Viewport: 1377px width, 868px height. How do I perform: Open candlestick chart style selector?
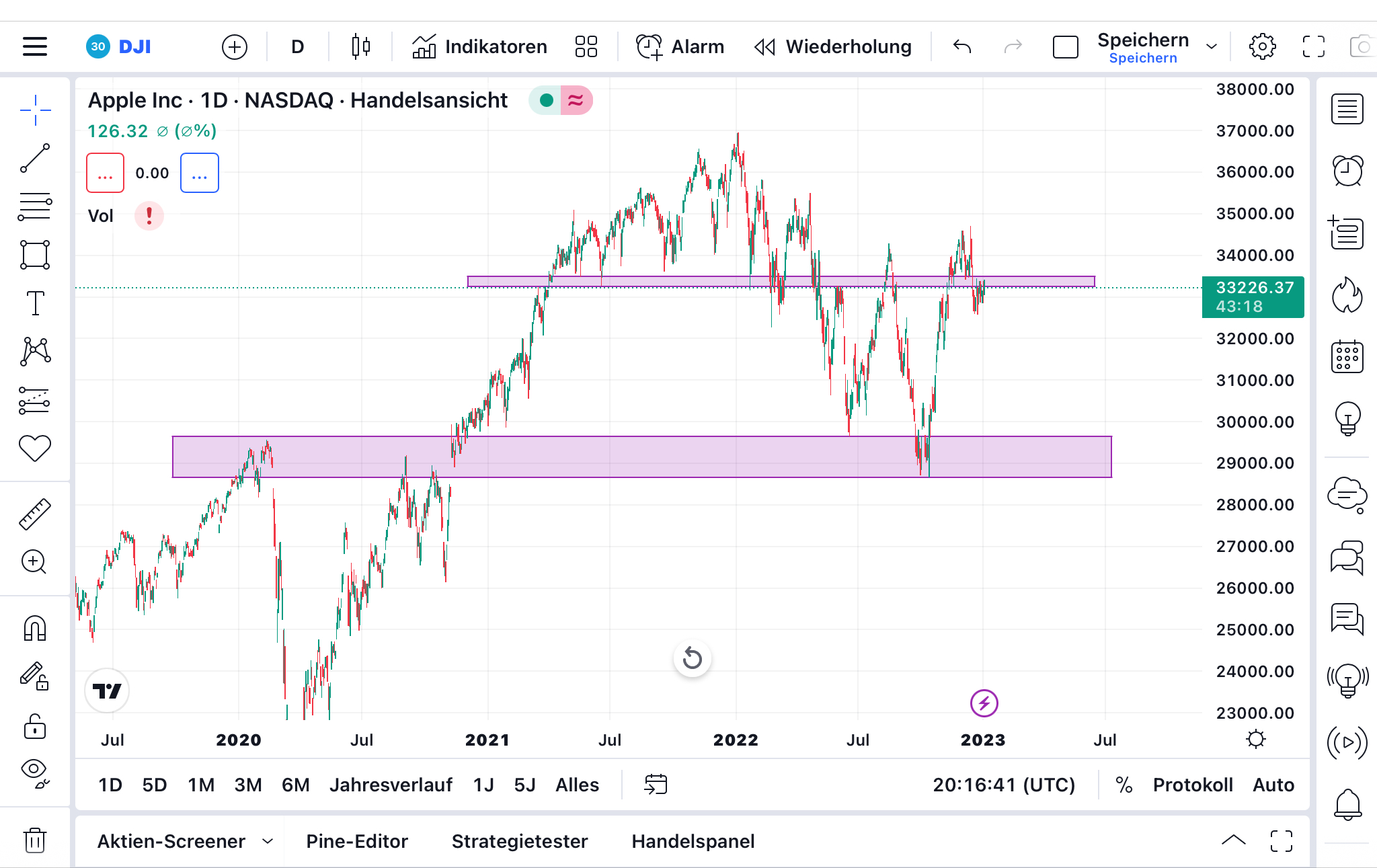point(361,46)
